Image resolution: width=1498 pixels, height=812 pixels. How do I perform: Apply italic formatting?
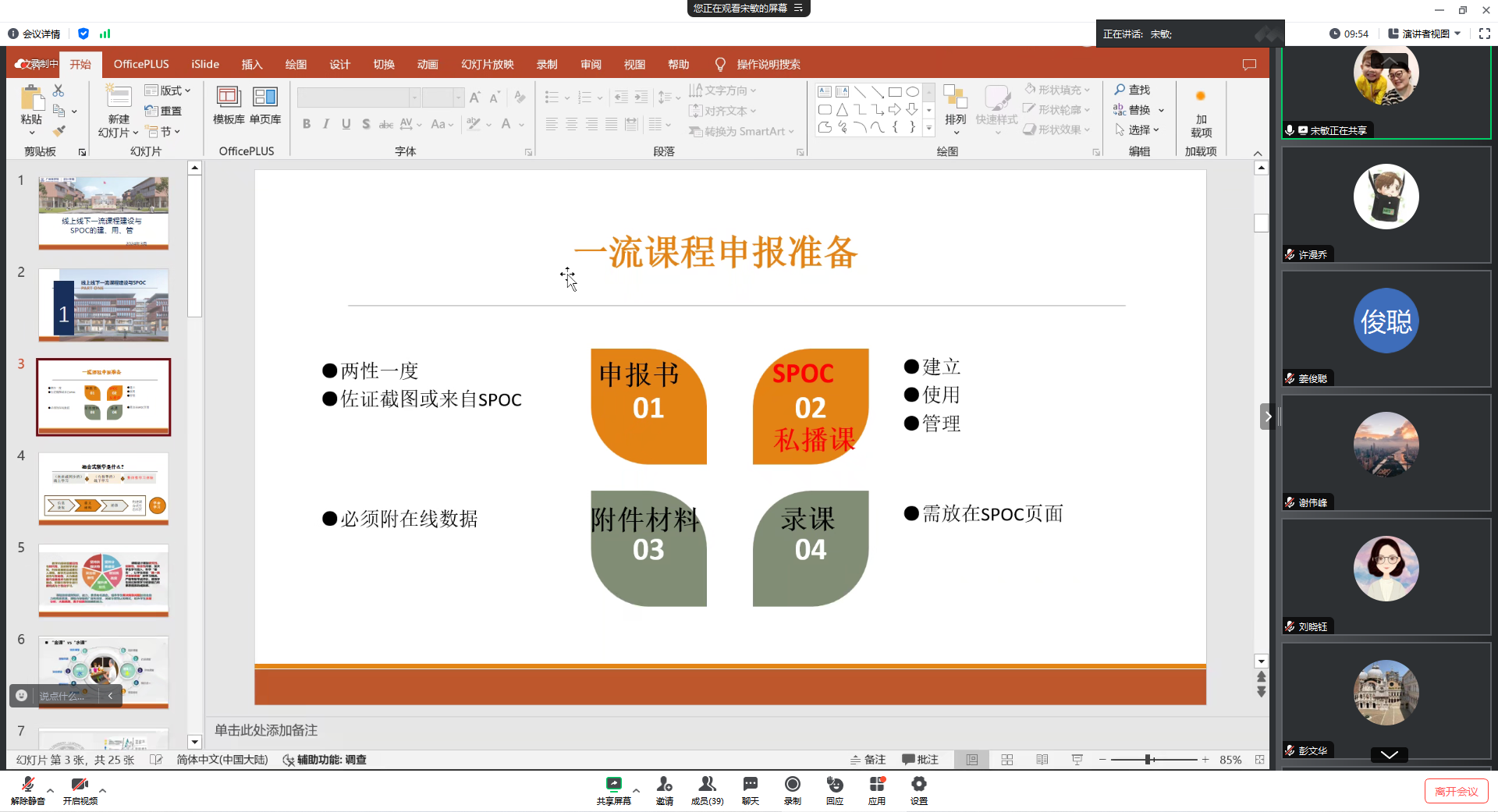[x=325, y=123]
